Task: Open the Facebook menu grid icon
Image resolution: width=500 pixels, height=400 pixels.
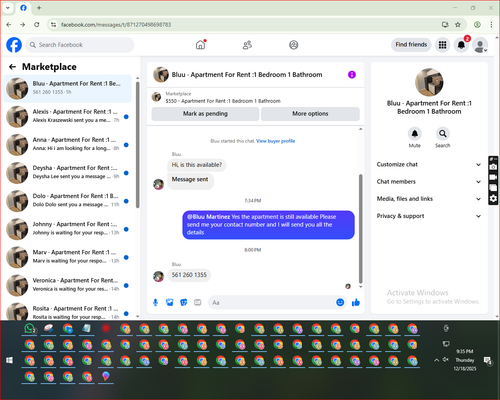Action: 442,45
